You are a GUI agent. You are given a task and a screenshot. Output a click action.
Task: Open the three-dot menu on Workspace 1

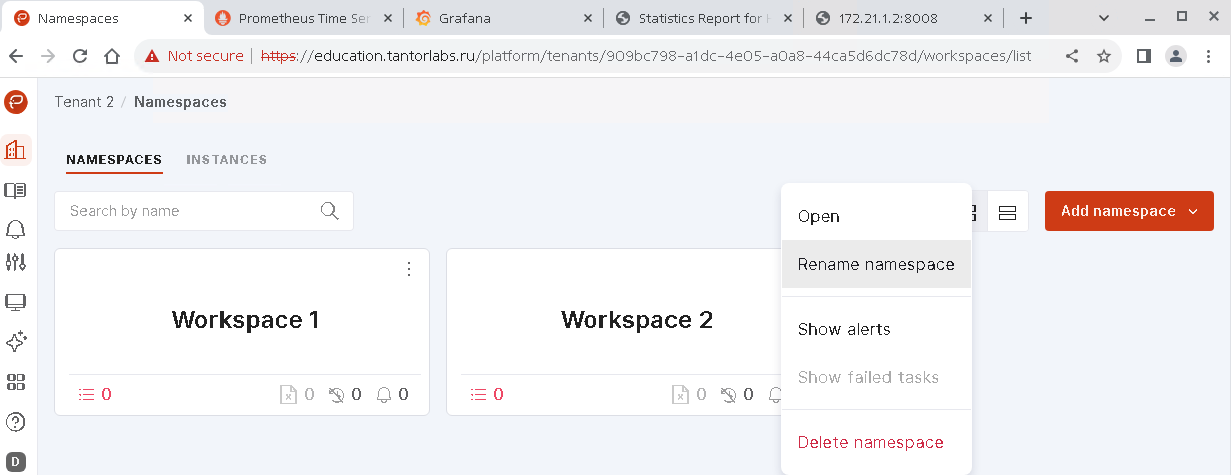(x=408, y=269)
